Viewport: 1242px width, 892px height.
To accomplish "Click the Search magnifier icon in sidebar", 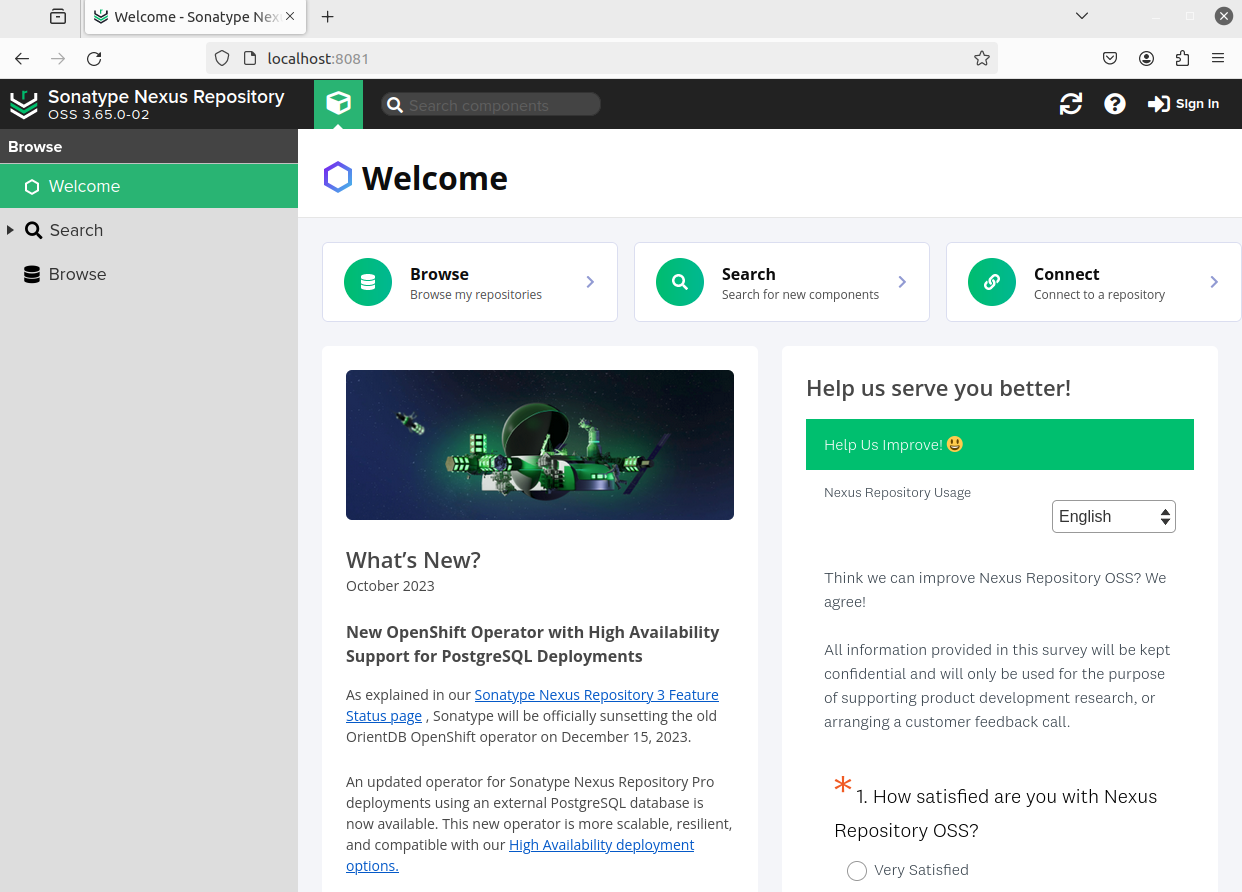I will click(33, 230).
